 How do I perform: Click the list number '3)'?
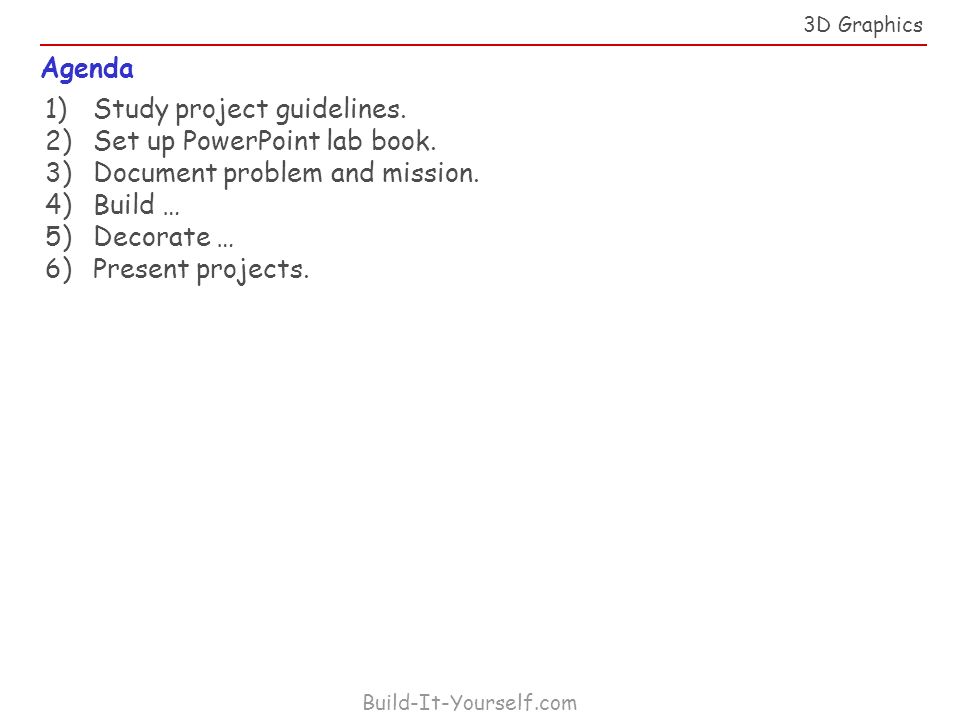click(58, 173)
